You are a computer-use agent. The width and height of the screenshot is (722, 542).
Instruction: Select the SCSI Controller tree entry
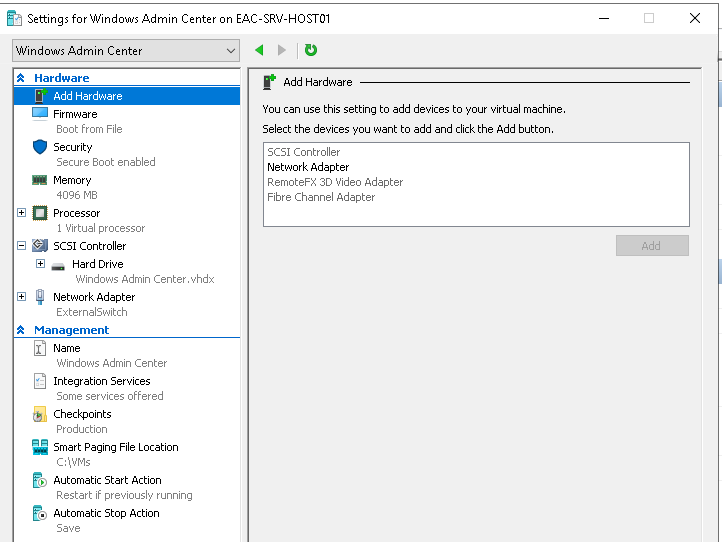coord(90,246)
